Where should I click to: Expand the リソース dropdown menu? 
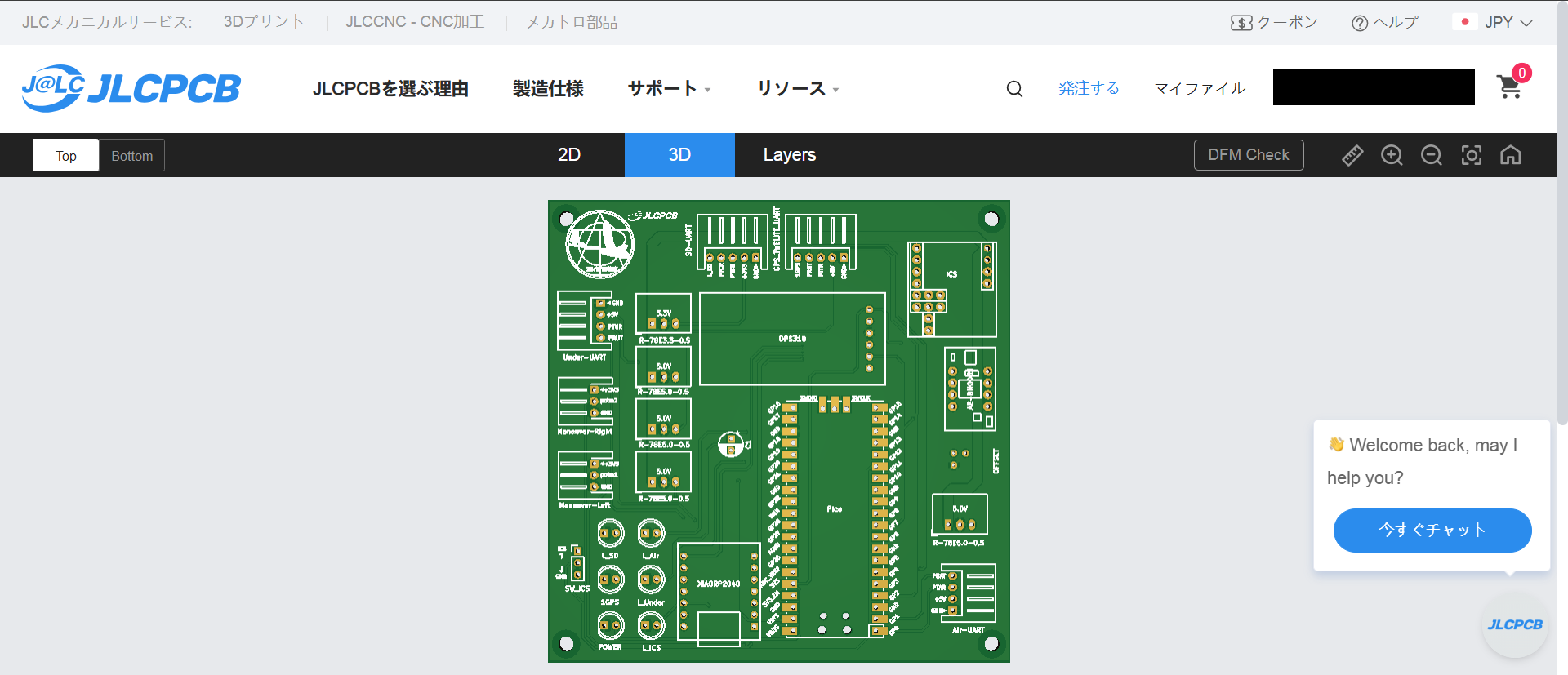pyautogui.click(x=797, y=89)
